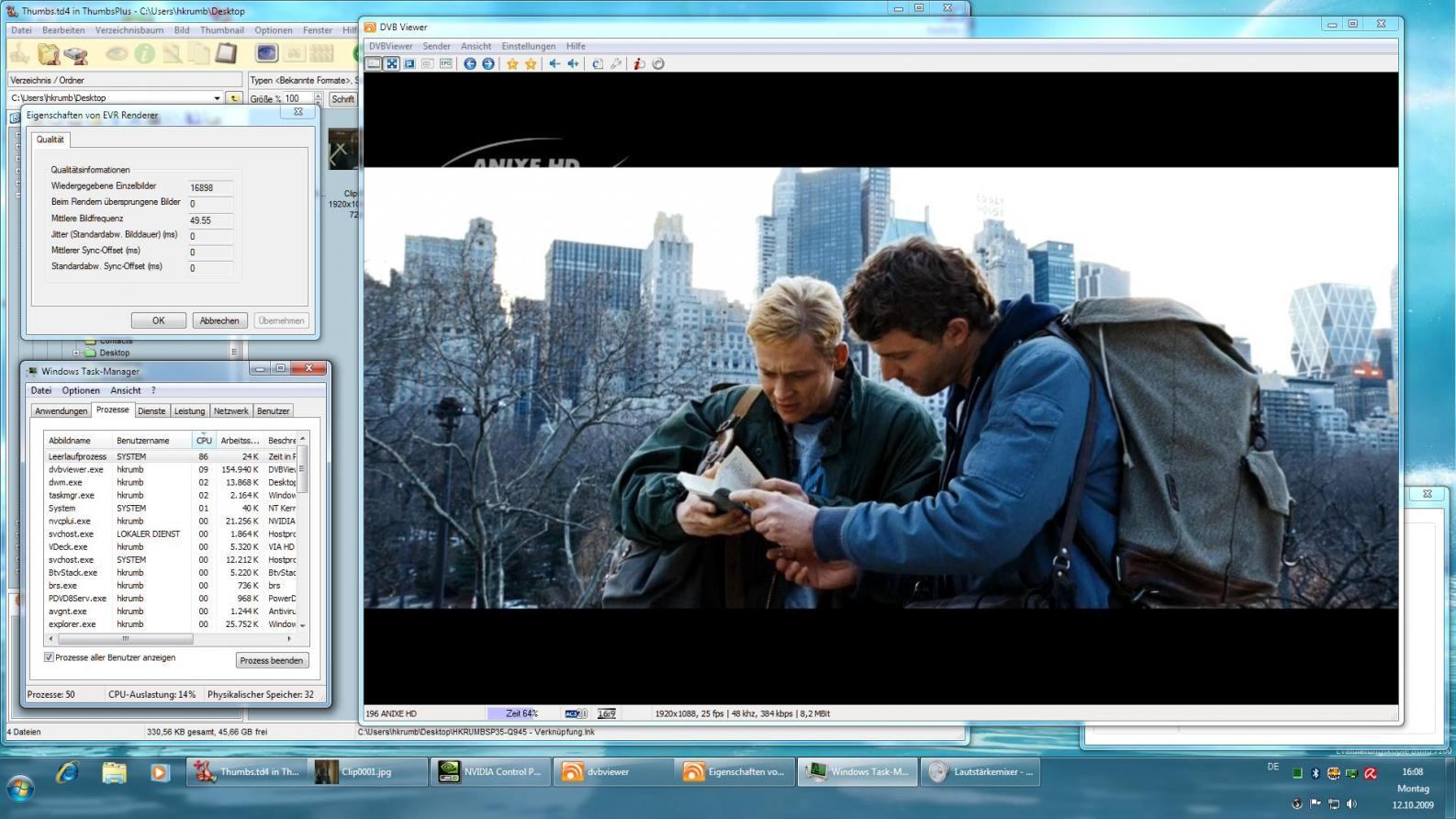The height and width of the screenshot is (819, 1456).
Task: Click the clock showing 16:08 in taskbar
Action: 1412,772
